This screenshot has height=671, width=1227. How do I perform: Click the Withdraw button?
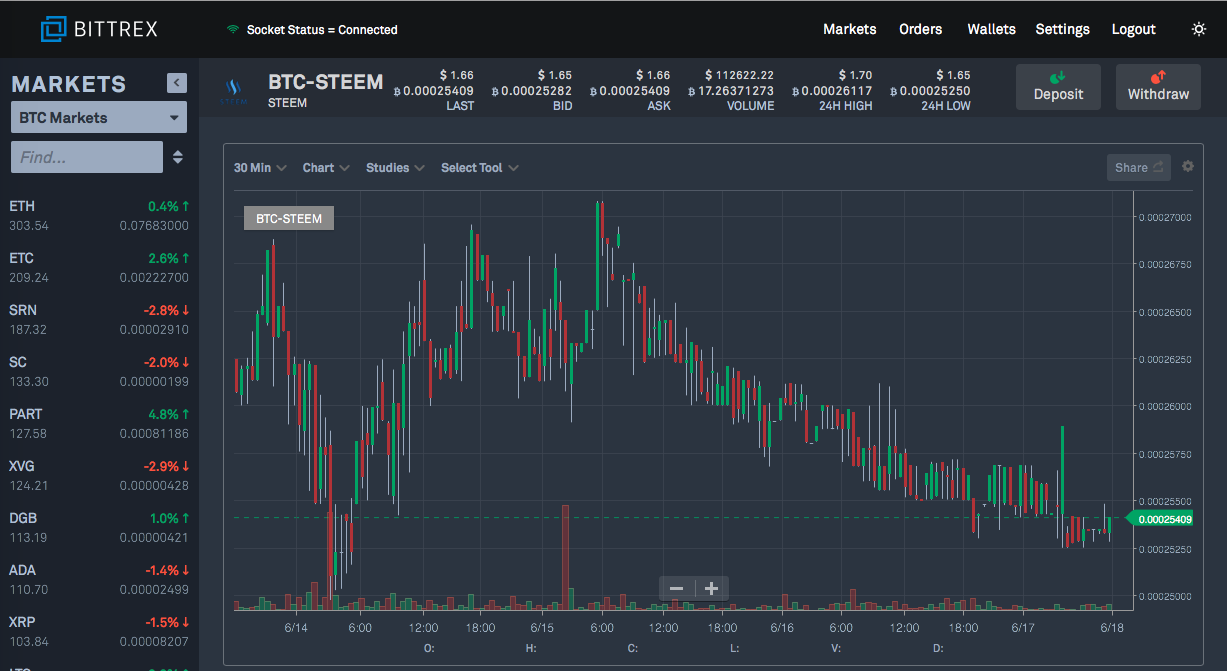1158,87
